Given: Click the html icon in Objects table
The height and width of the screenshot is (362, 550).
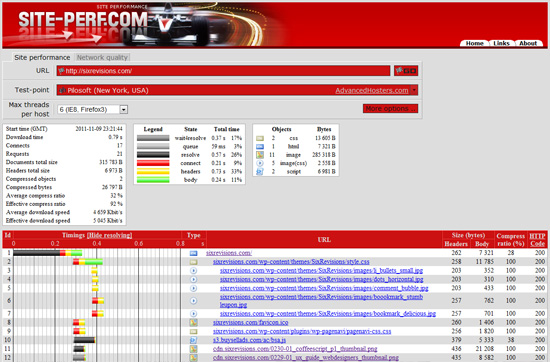Looking at the screenshot, I should pos(260,146).
